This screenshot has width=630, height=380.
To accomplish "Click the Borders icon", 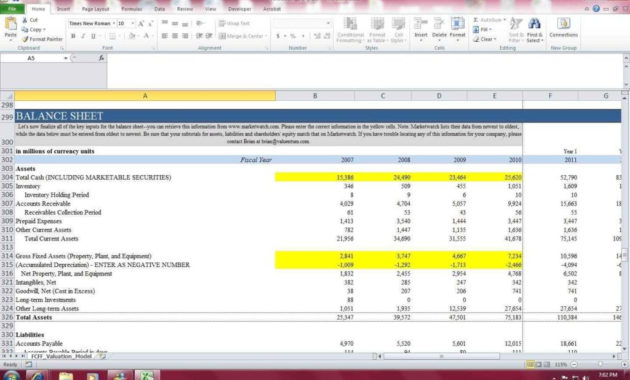I will click(x=112, y=36).
